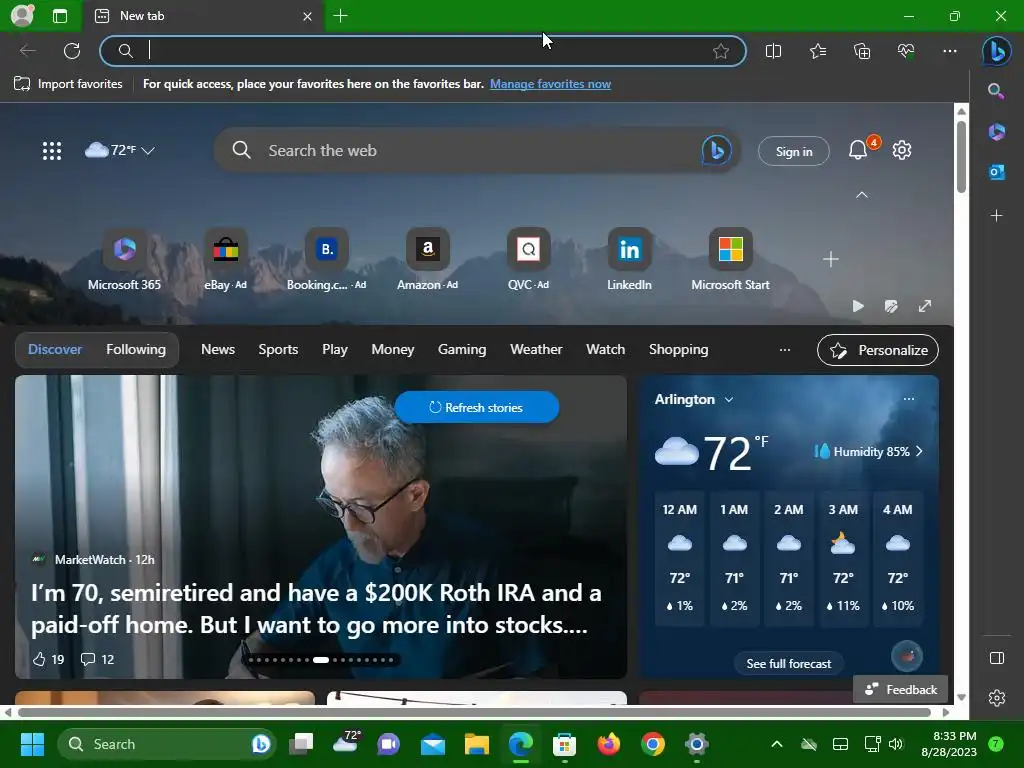
Task: Show hidden system tray icons
Action: pos(776,744)
